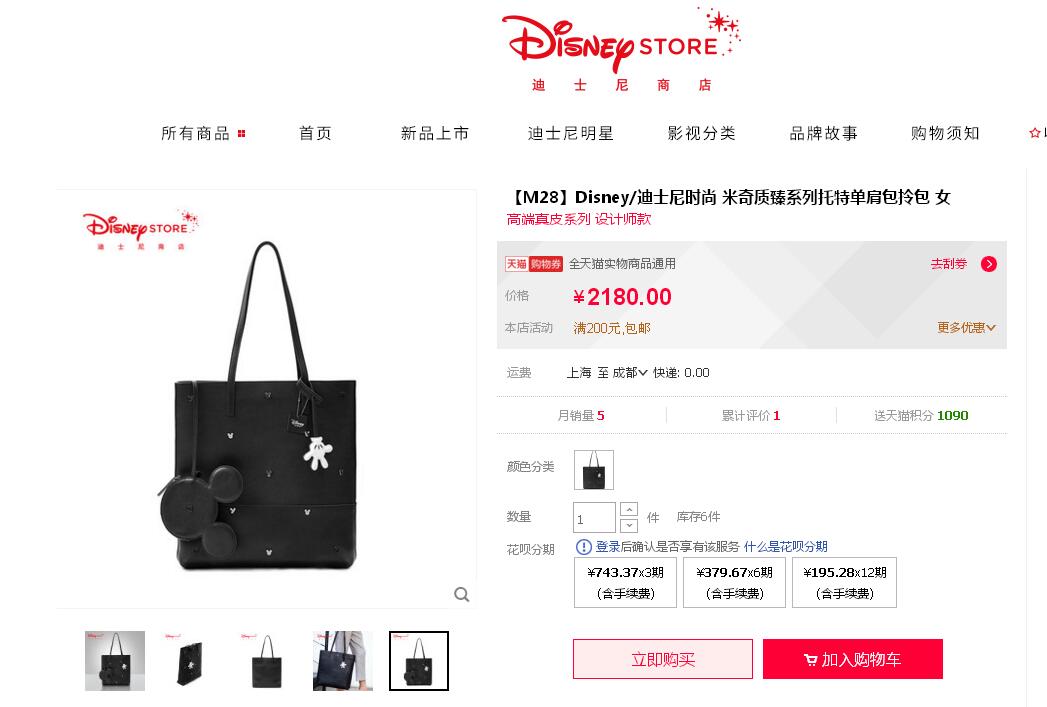
Task: Decrease quantity with the down arrow
Action: (629, 525)
